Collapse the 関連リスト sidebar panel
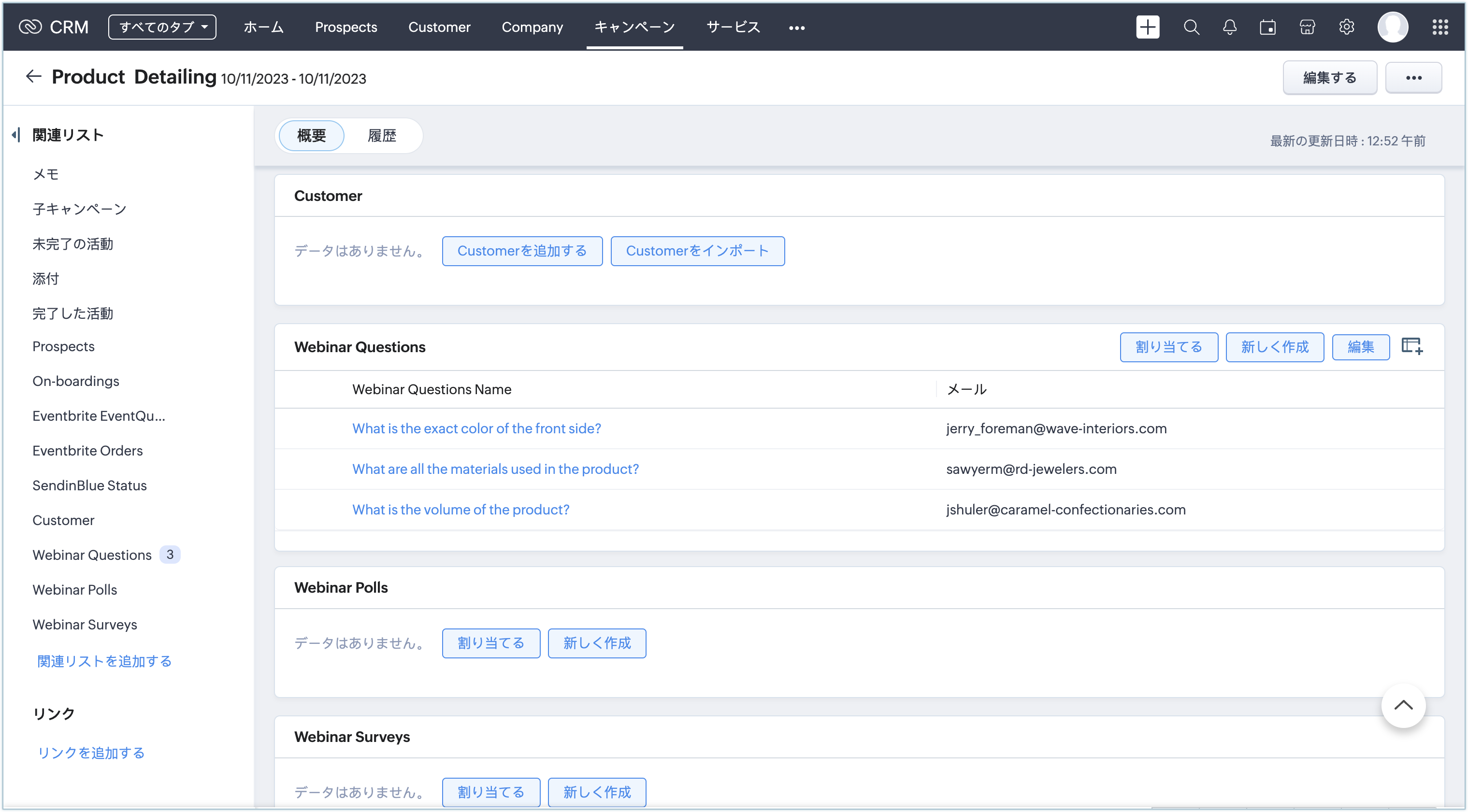 pos(16,135)
